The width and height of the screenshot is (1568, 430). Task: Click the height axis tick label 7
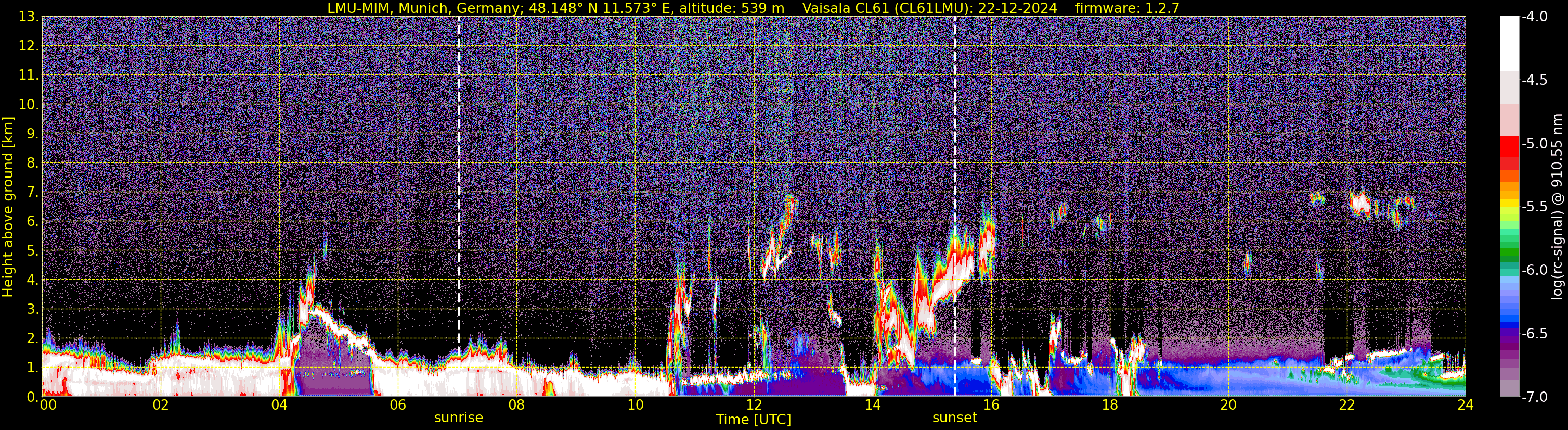[33, 193]
